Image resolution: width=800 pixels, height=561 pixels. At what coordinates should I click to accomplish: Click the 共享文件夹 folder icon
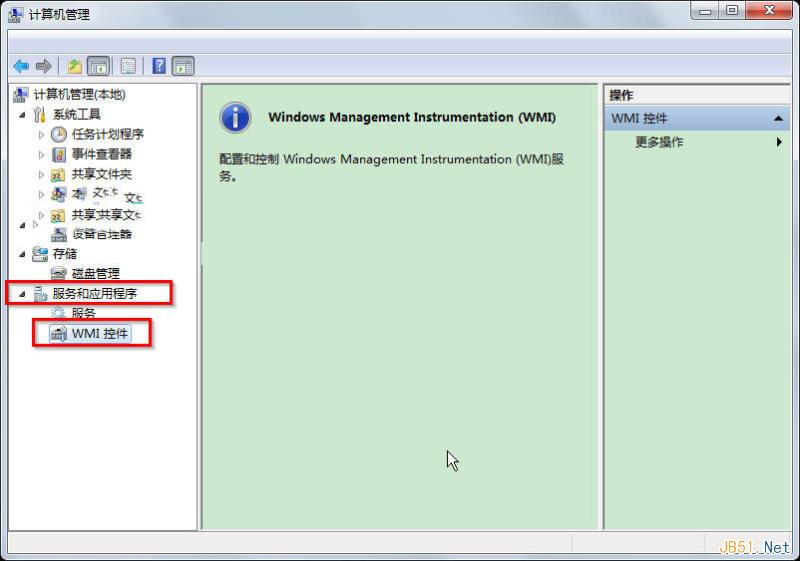tap(58, 174)
